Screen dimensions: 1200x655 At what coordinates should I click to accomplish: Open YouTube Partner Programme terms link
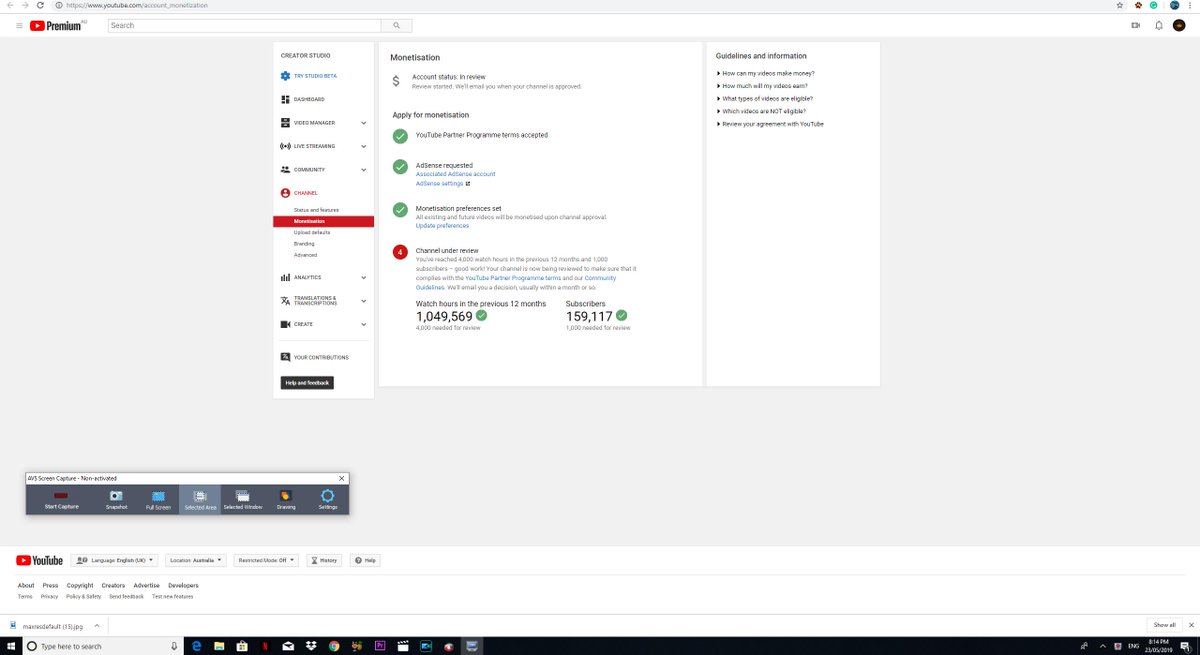(x=511, y=277)
